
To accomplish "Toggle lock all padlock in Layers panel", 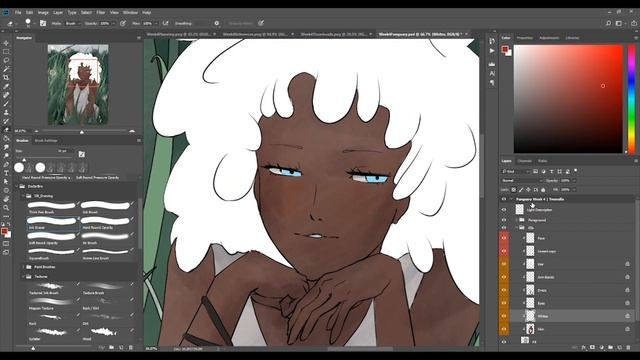I will [543, 190].
